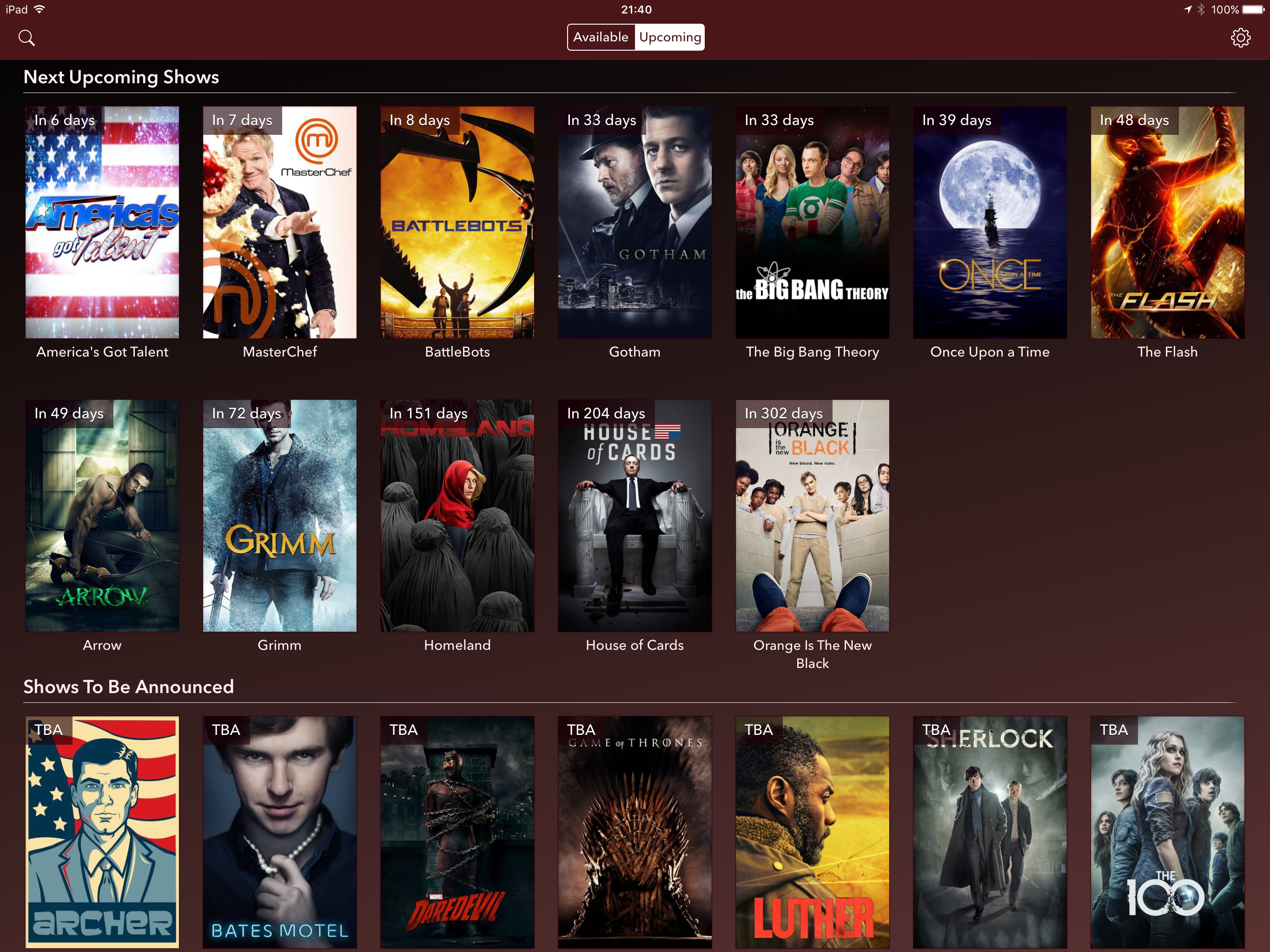The image size is (1270, 952).
Task: Open America's Got Talent poster
Action: [102, 222]
